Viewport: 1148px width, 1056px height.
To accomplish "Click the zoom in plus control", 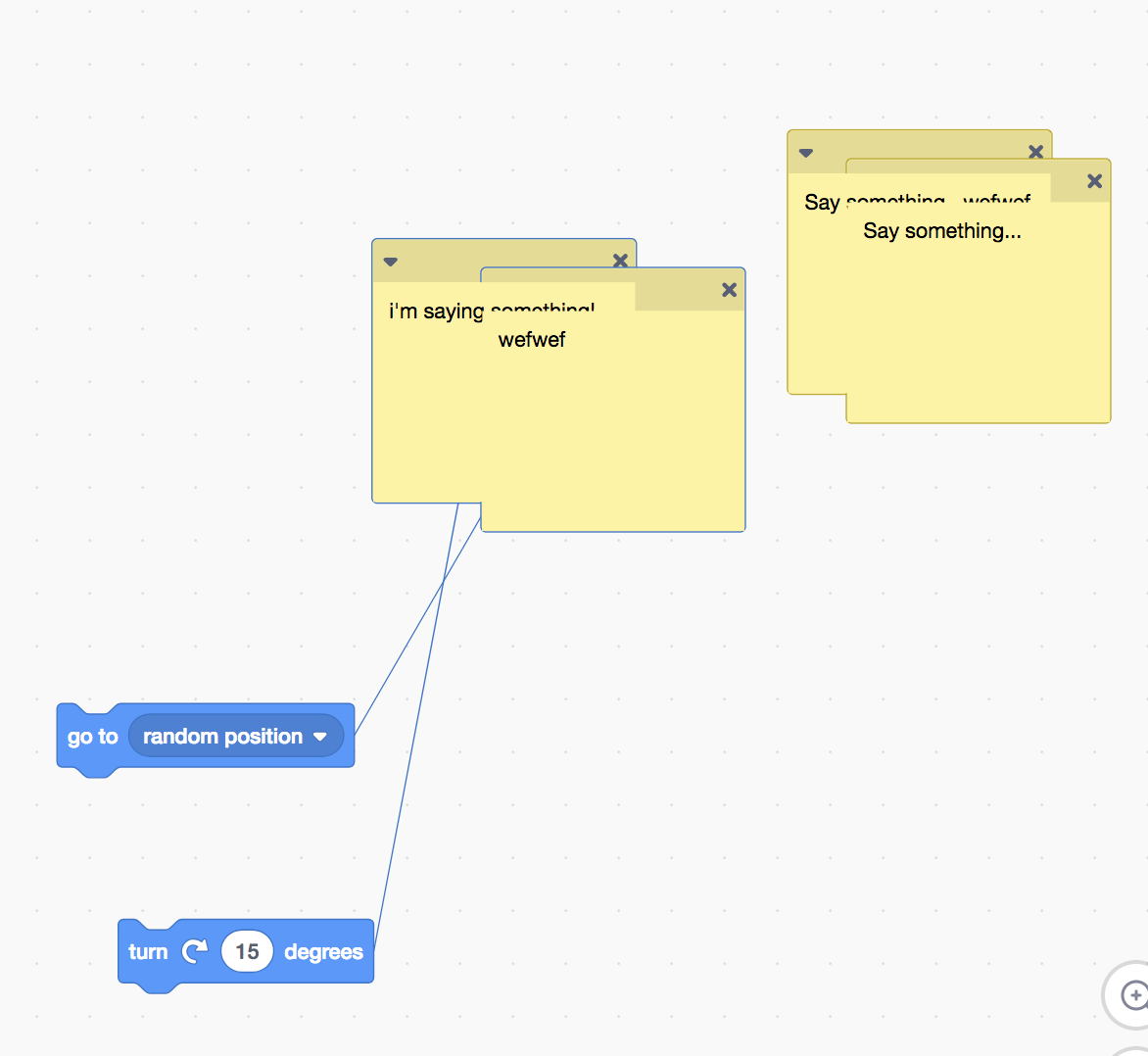I will pos(1136,996).
